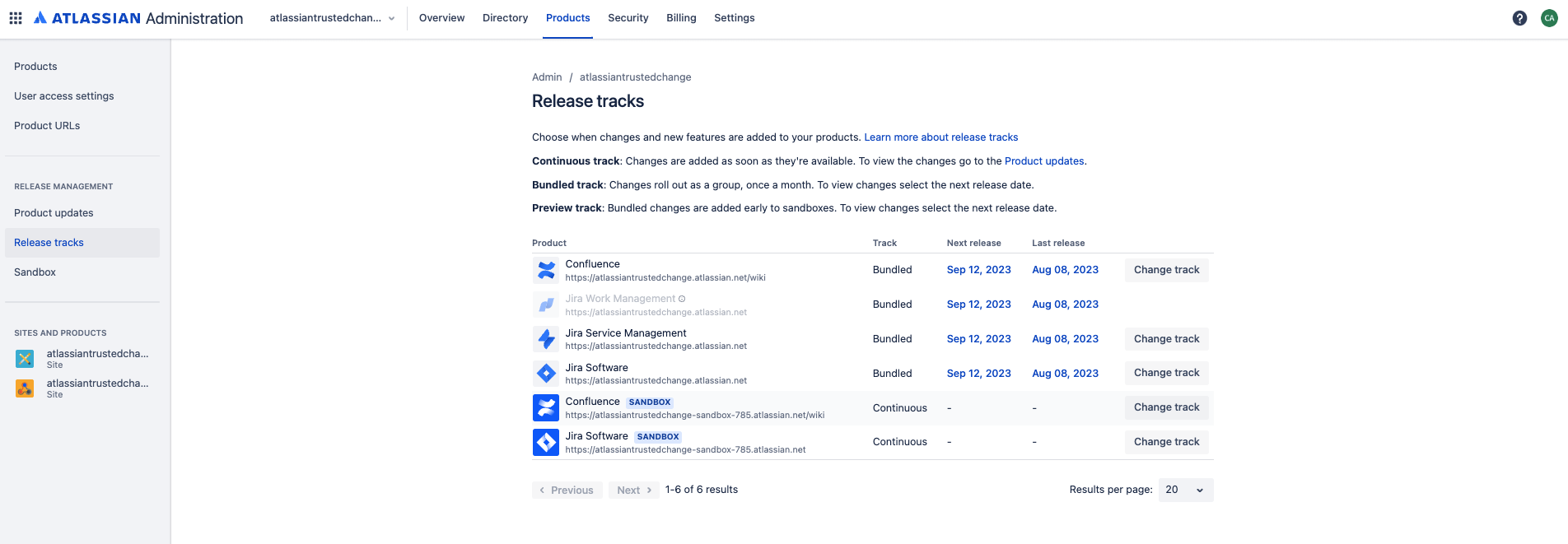Click the orange second site icon in sidebar

click(25, 388)
